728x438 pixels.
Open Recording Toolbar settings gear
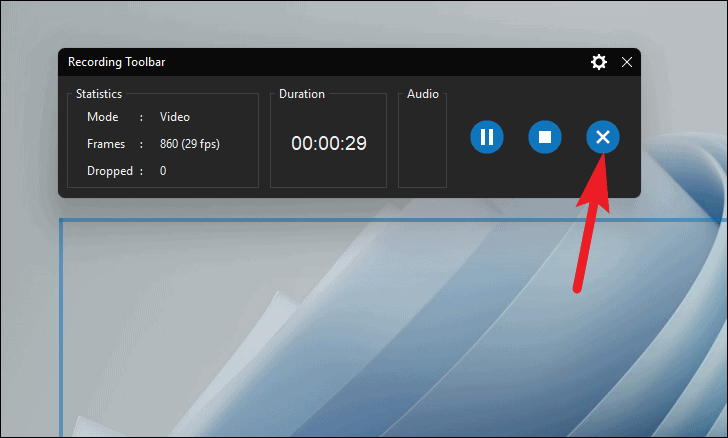click(x=598, y=62)
